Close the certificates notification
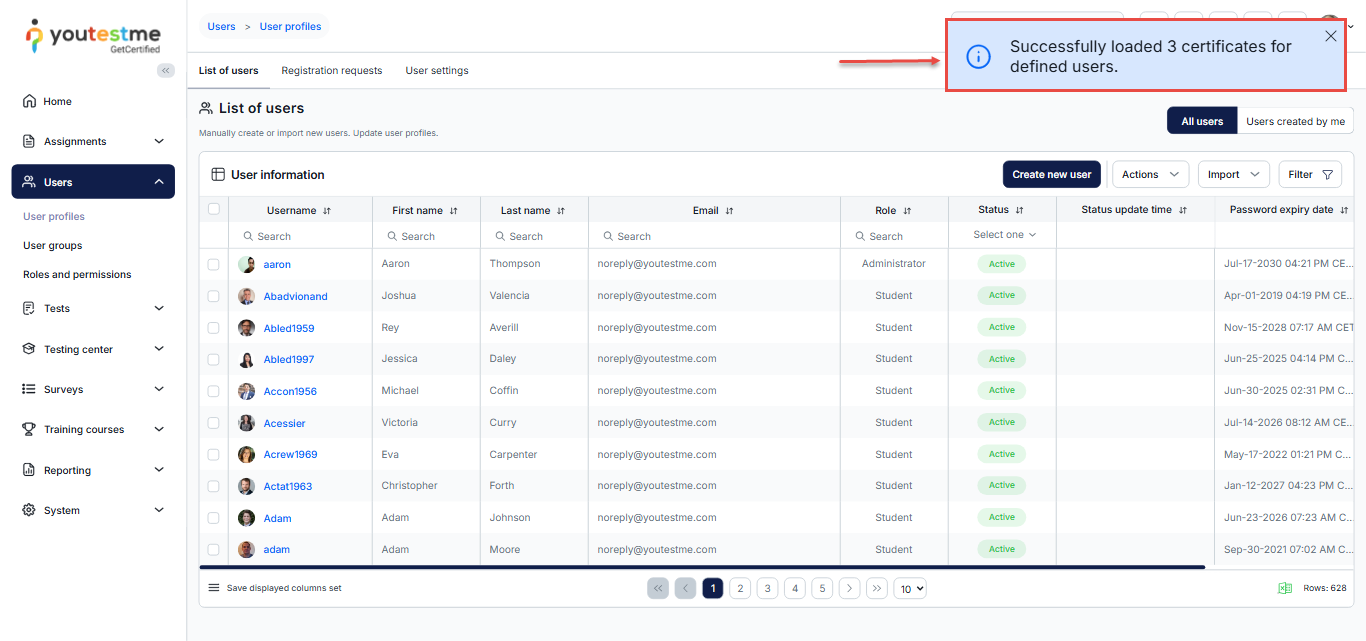This screenshot has width=1366, height=641. pyautogui.click(x=1330, y=36)
